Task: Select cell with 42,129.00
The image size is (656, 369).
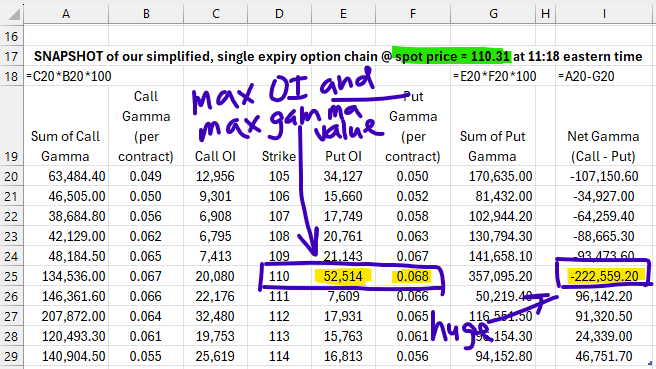Action: tap(66, 236)
